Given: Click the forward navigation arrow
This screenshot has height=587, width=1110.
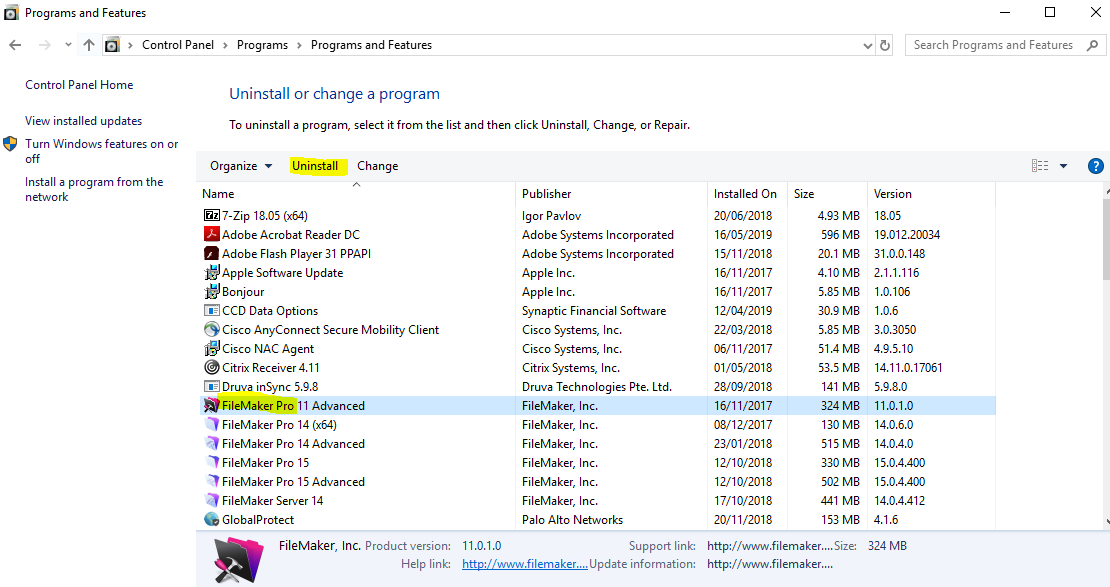Looking at the screenshot, I should click(x=45, y=45).
